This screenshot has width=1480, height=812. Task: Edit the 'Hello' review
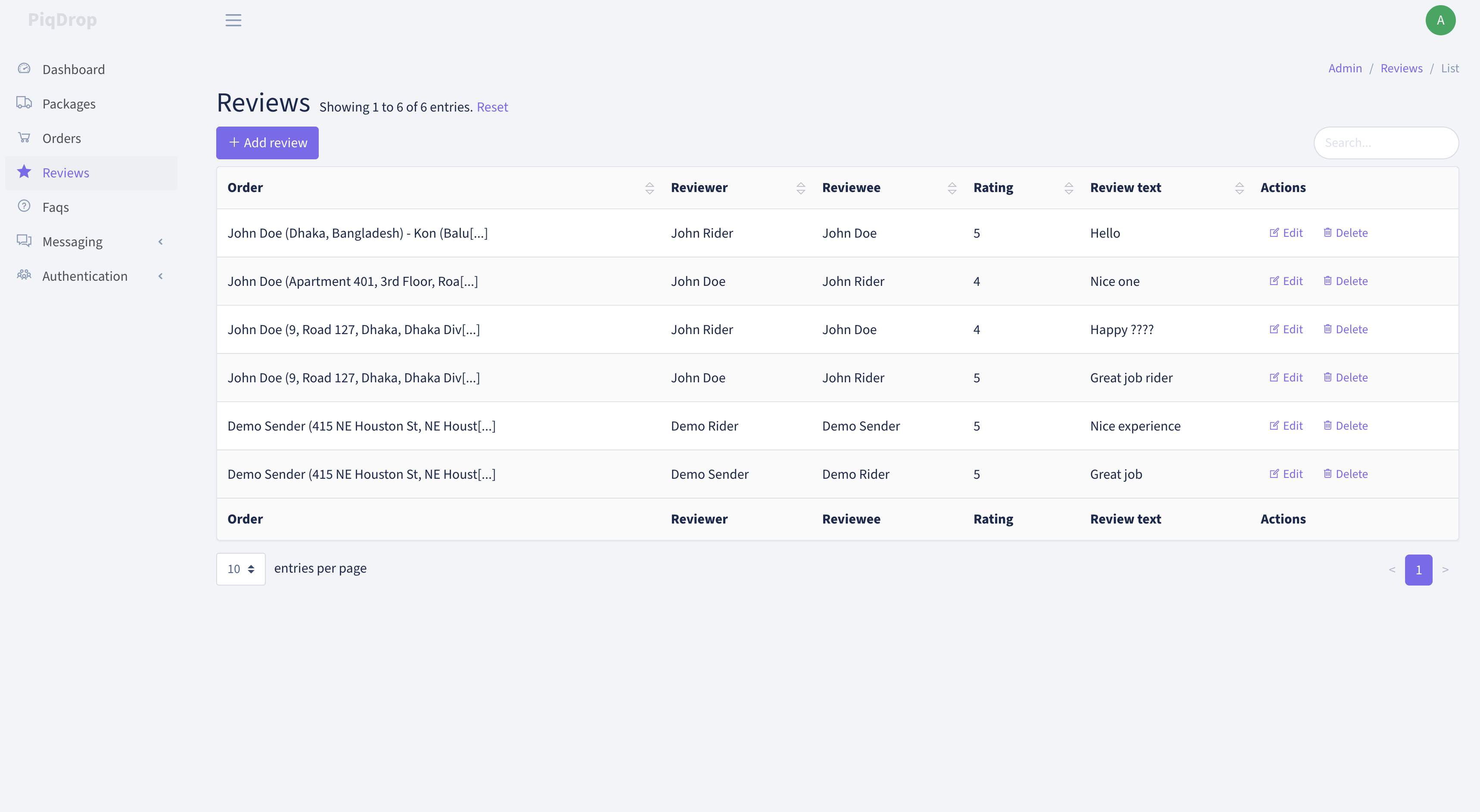click(x=1286, y=232)
